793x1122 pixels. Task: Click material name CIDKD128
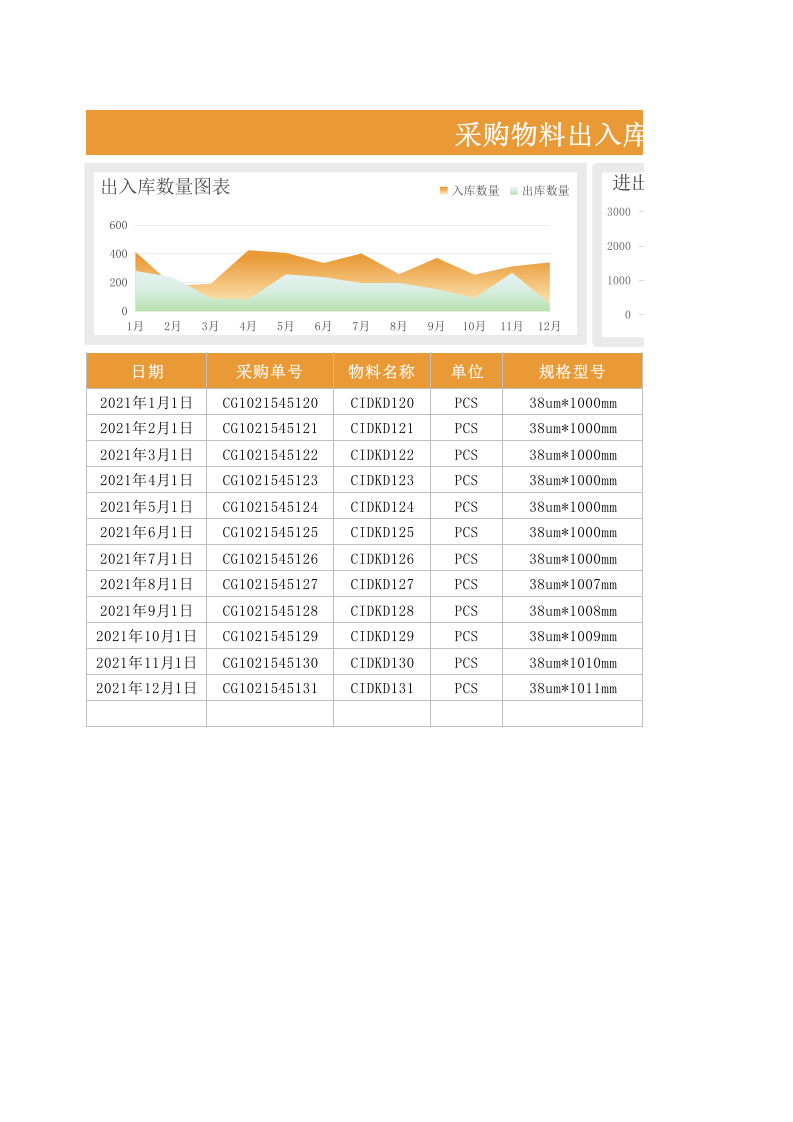point(382,610)
